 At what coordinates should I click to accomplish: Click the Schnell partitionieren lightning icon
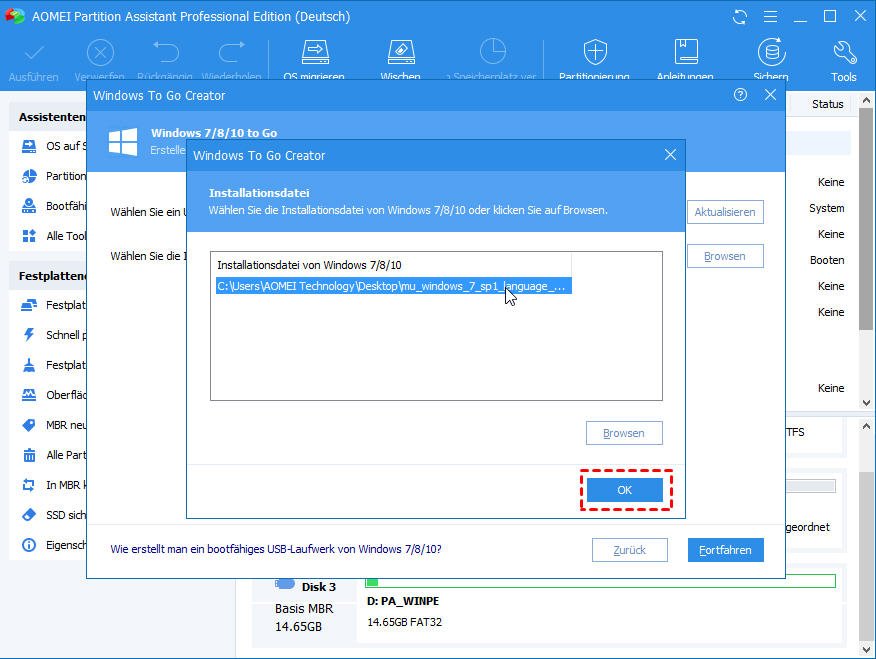28,335
